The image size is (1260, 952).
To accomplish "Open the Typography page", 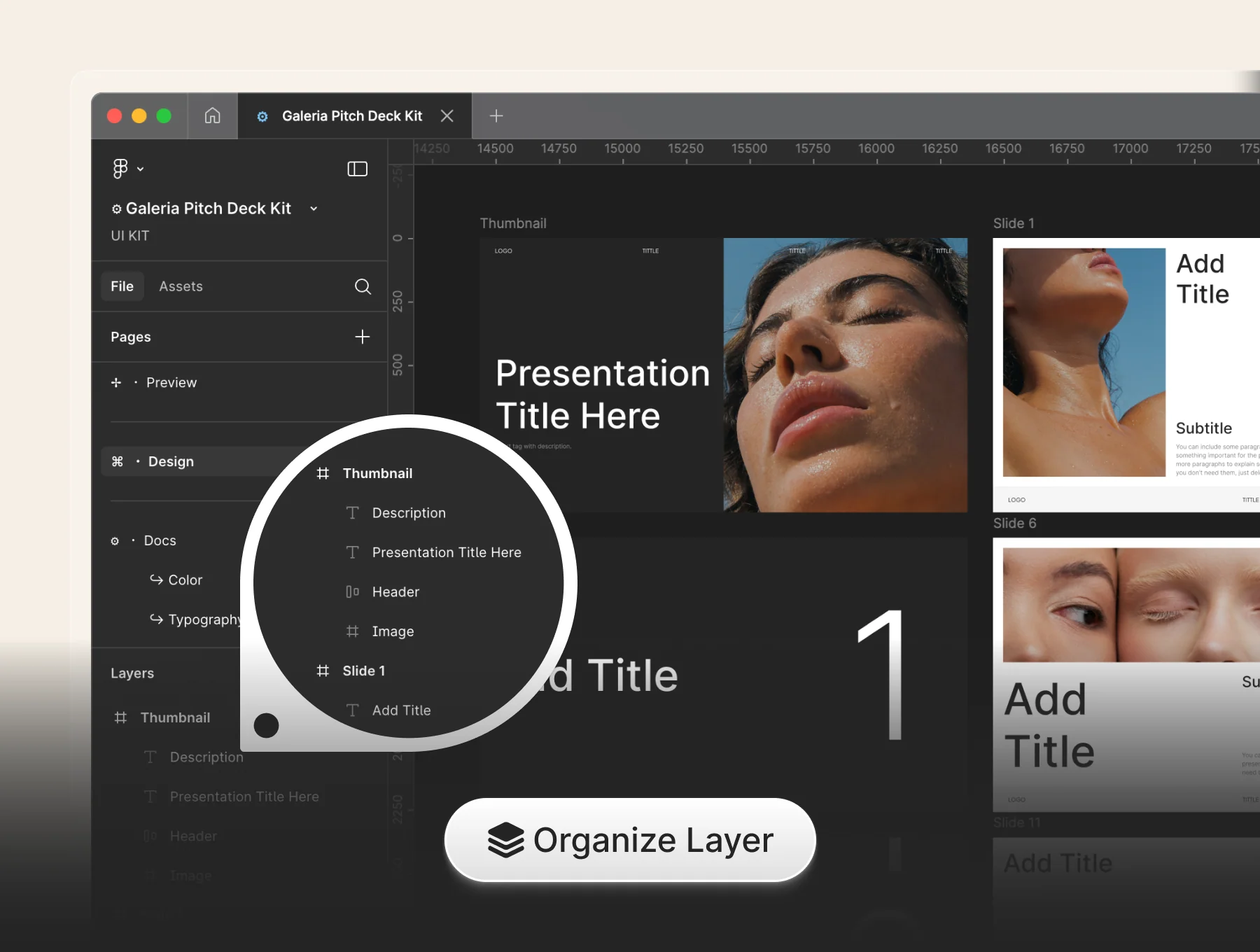I will pos(204,619).
